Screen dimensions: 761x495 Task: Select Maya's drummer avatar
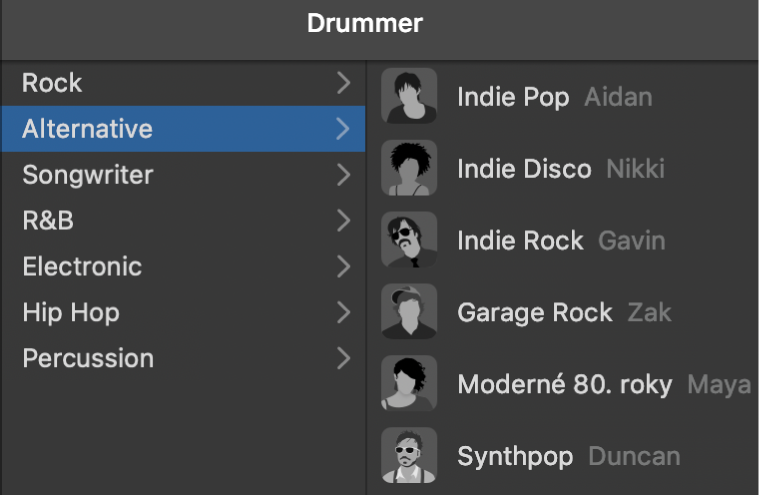point(409,383)
